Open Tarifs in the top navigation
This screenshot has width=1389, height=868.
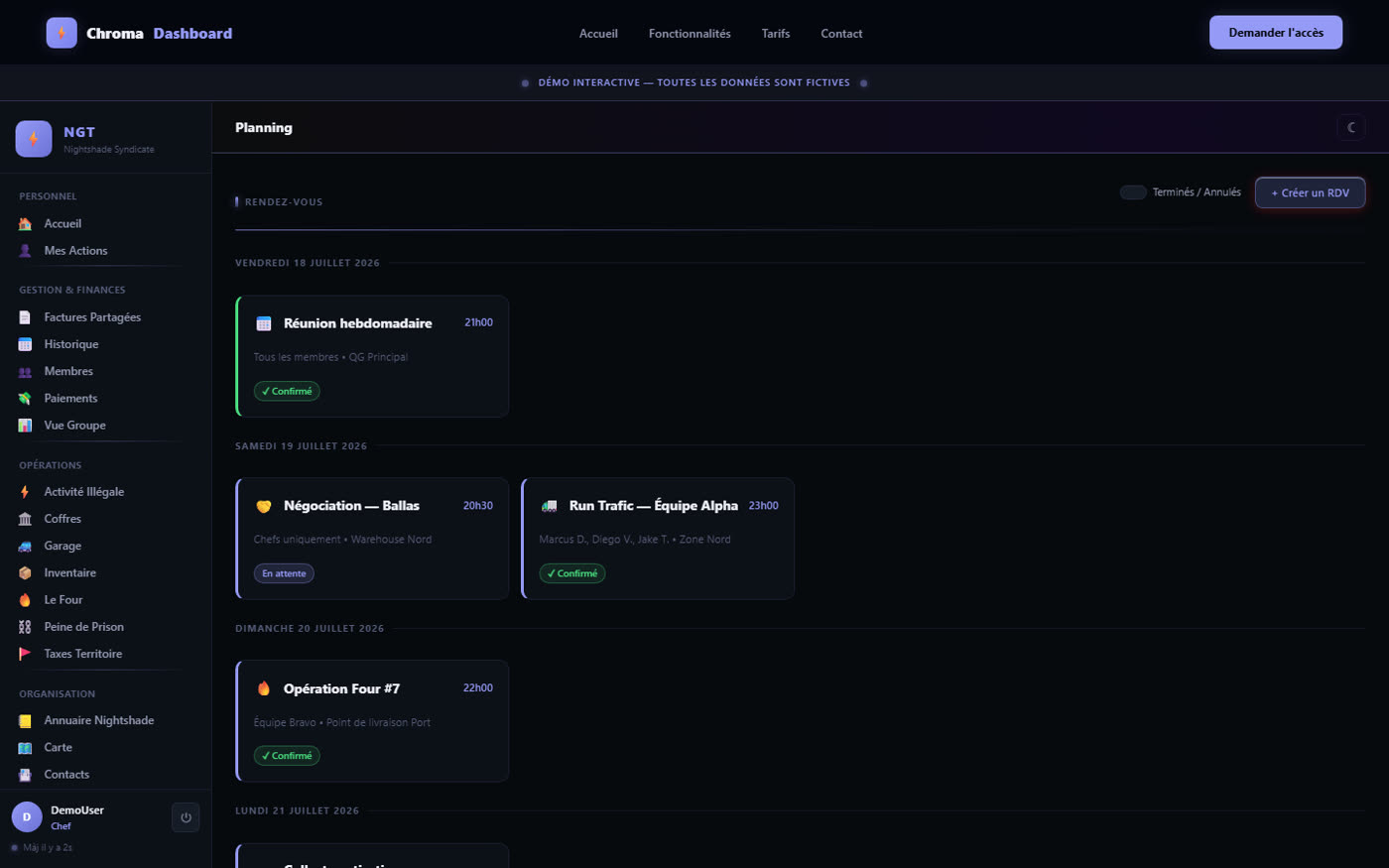coord(776,34)
